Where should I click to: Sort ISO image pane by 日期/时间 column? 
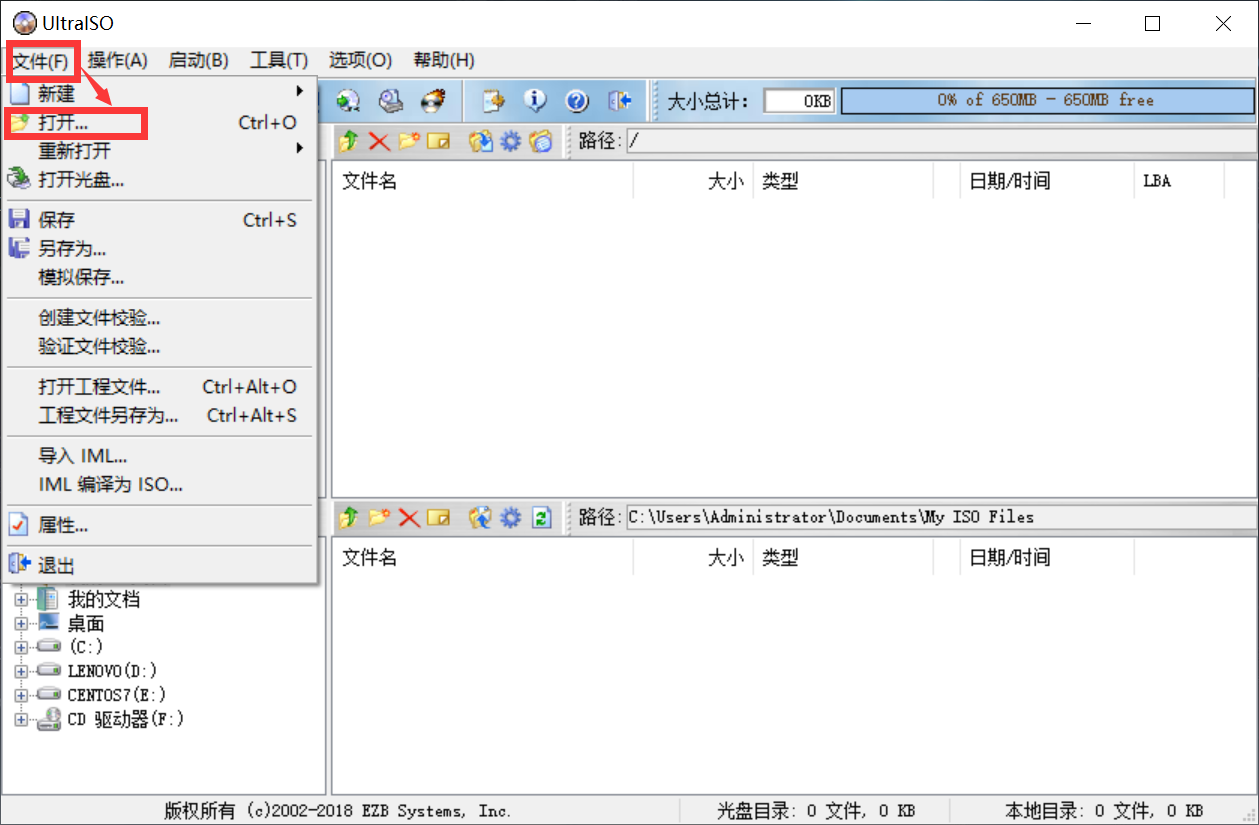(x=1048, y=181)
